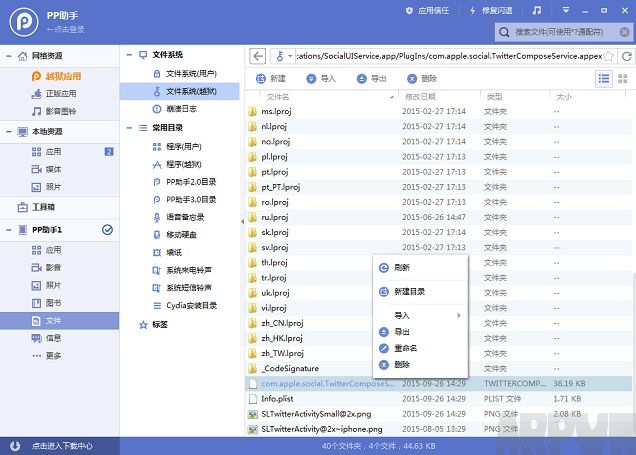
Task: Select 文件系统(越狱) item
Action: pyautogui.click(x=180, y=91)
